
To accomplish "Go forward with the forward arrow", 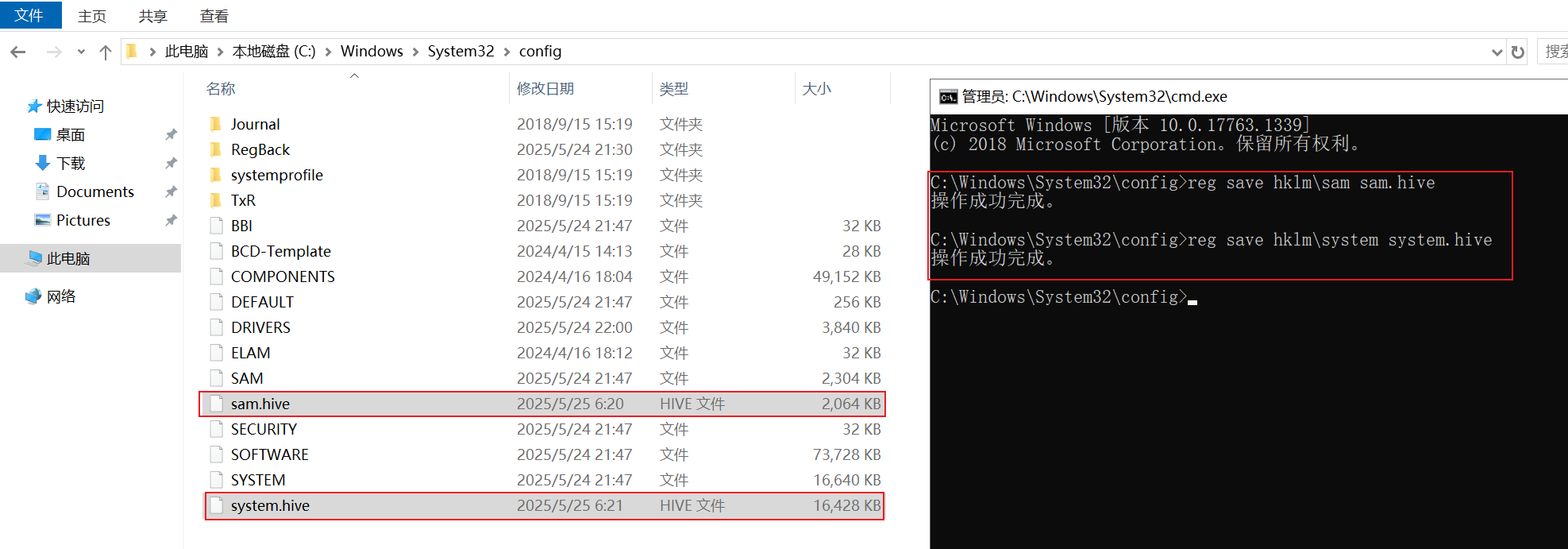I will (x=53, y=52).
